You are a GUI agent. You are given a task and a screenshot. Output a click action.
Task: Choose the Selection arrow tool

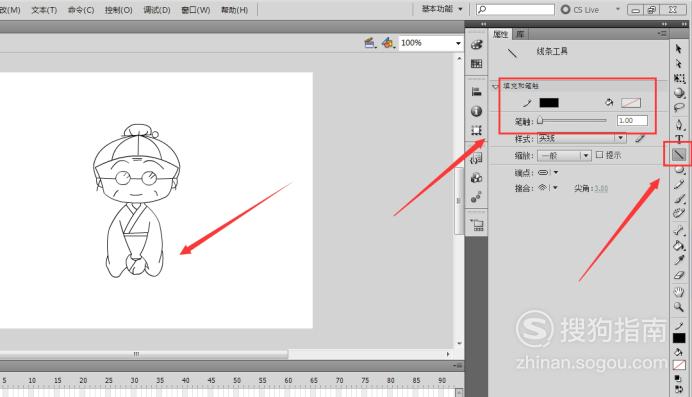679,49
